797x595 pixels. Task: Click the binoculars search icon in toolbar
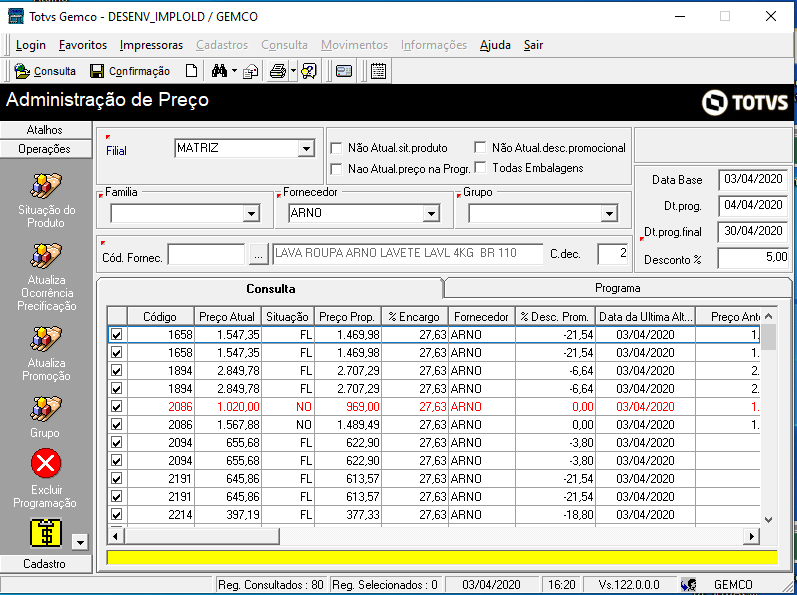220,71
